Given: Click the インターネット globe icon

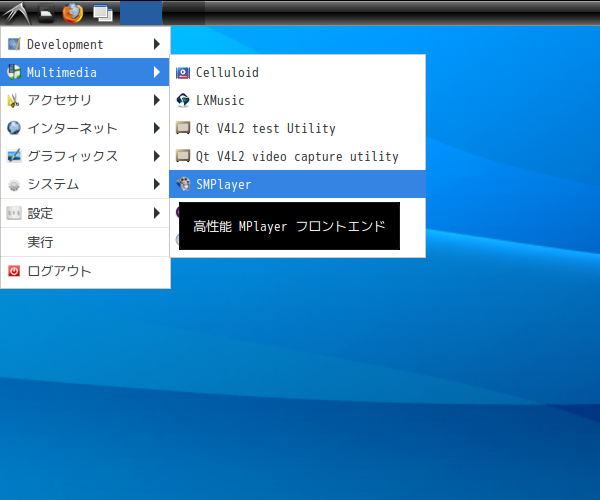Looking at the screenshot, I should pyautogui.click(x=14, y=128).
